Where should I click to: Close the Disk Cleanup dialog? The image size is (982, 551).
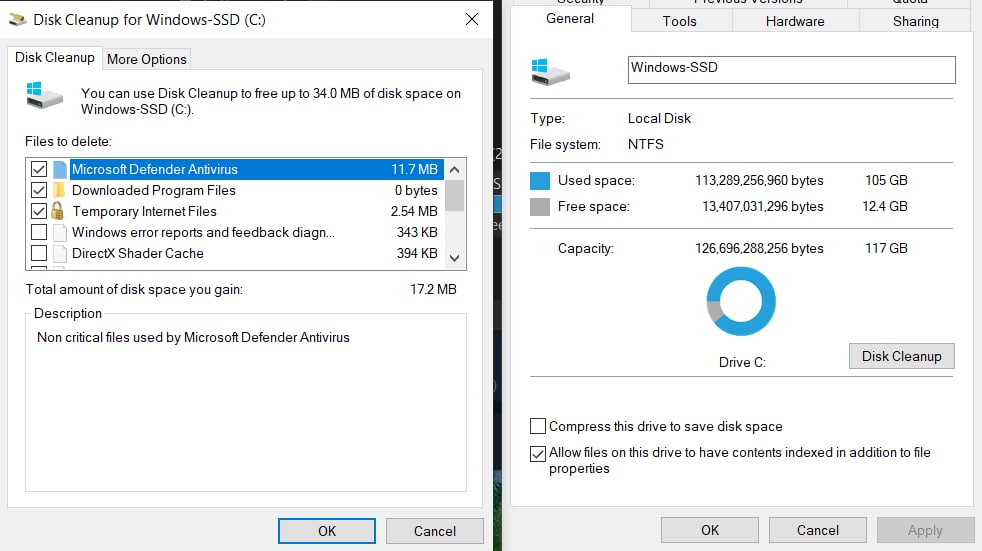pos(472,19)
